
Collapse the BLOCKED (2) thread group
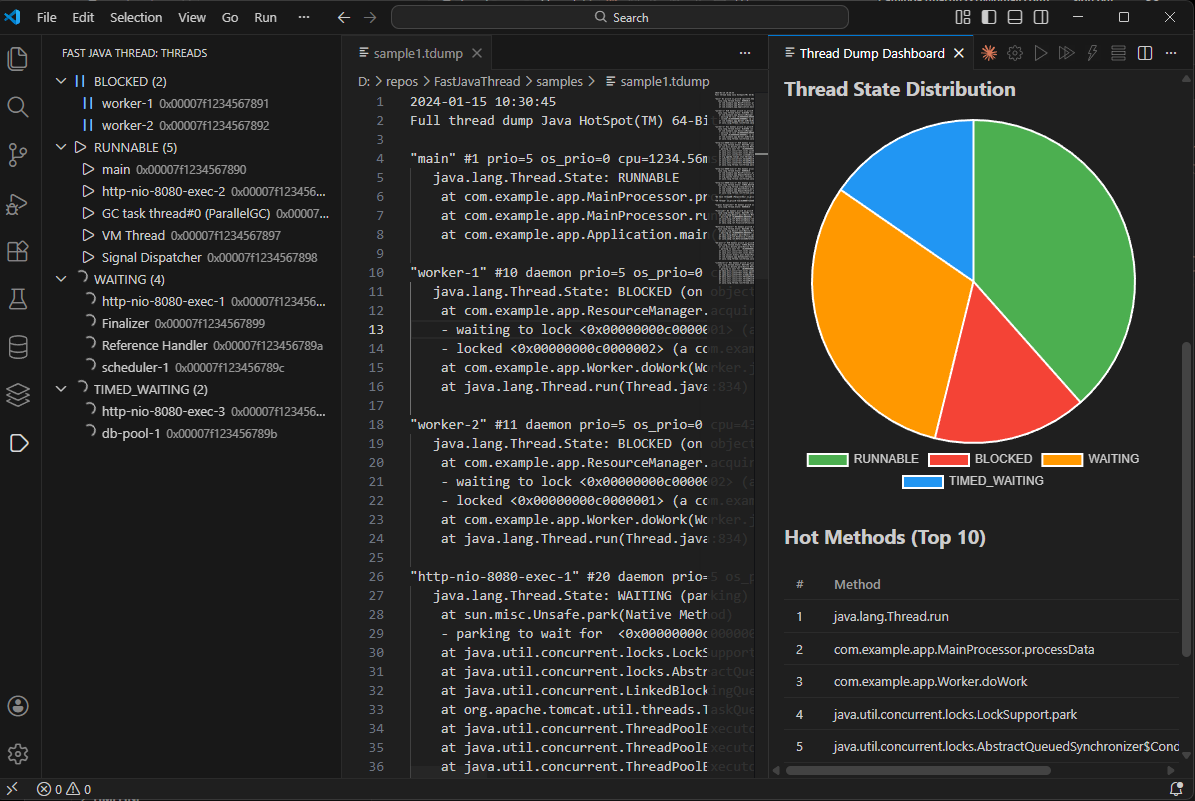tap(62, 81)
